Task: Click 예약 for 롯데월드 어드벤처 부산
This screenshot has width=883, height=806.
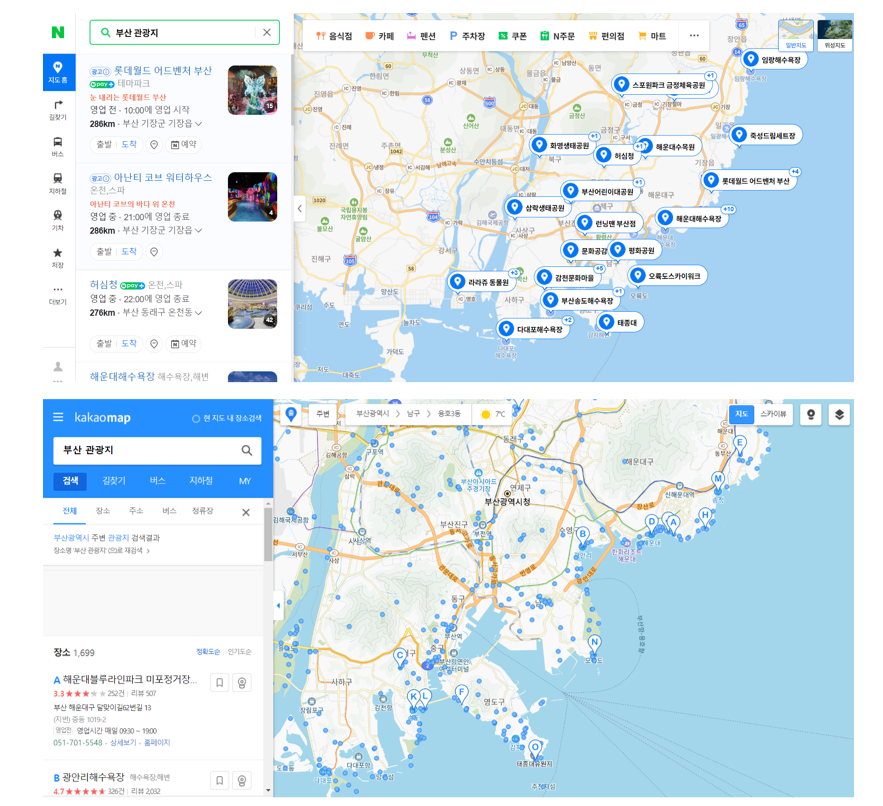Action: 184,145
